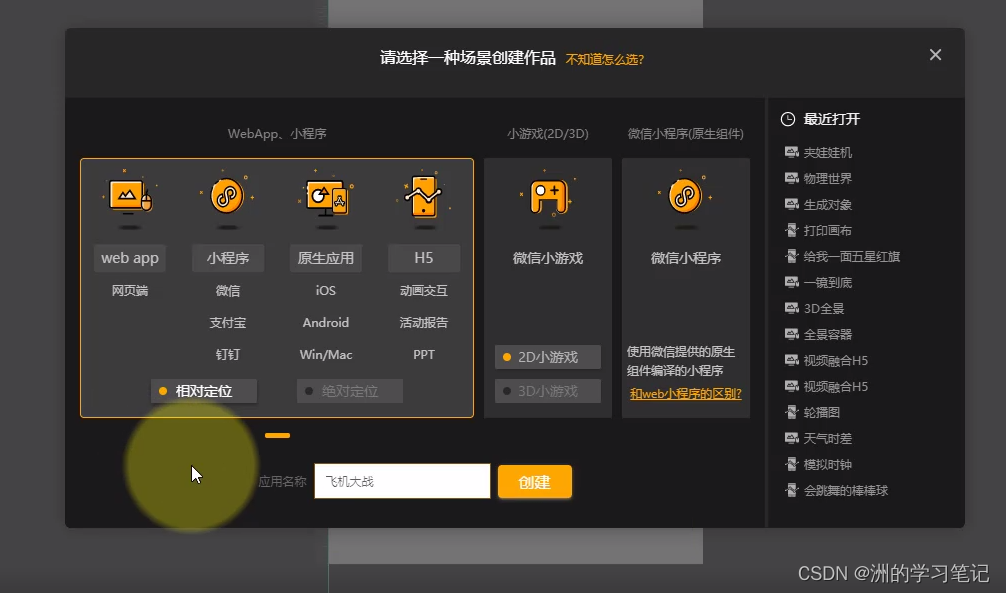Open the 3D全景 recent project
Image resolution: width=1006 pixels, height=593 pixels.
[822, 308]
